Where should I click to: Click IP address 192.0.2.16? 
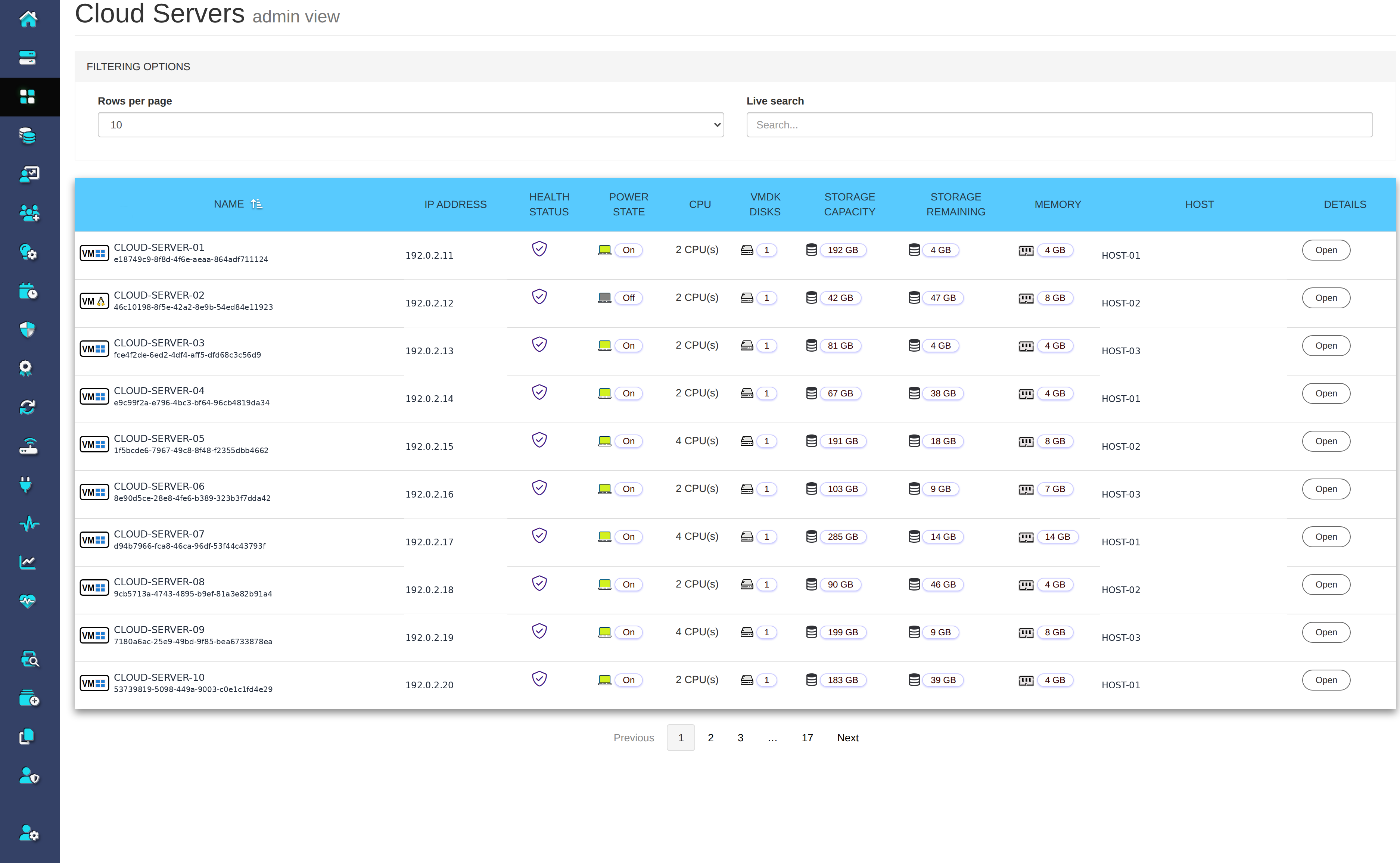pos(429,494)
